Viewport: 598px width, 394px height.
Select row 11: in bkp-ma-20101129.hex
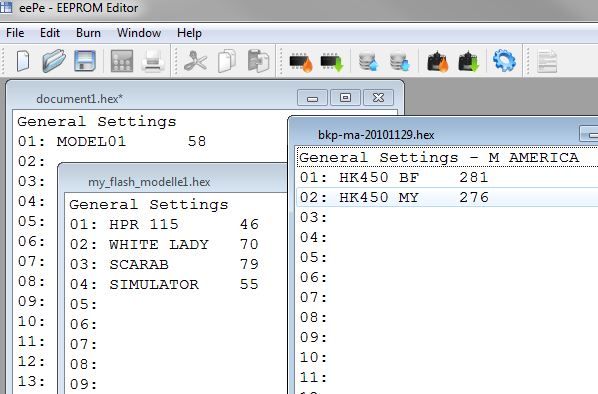313,377
